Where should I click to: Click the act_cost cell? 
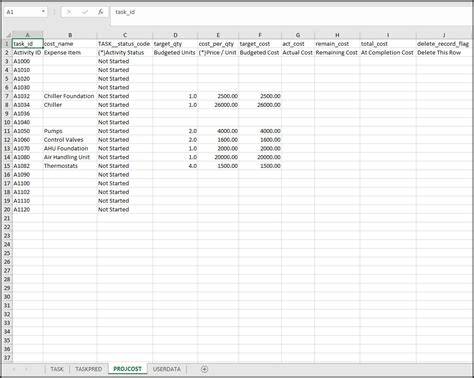coord(298,44)
